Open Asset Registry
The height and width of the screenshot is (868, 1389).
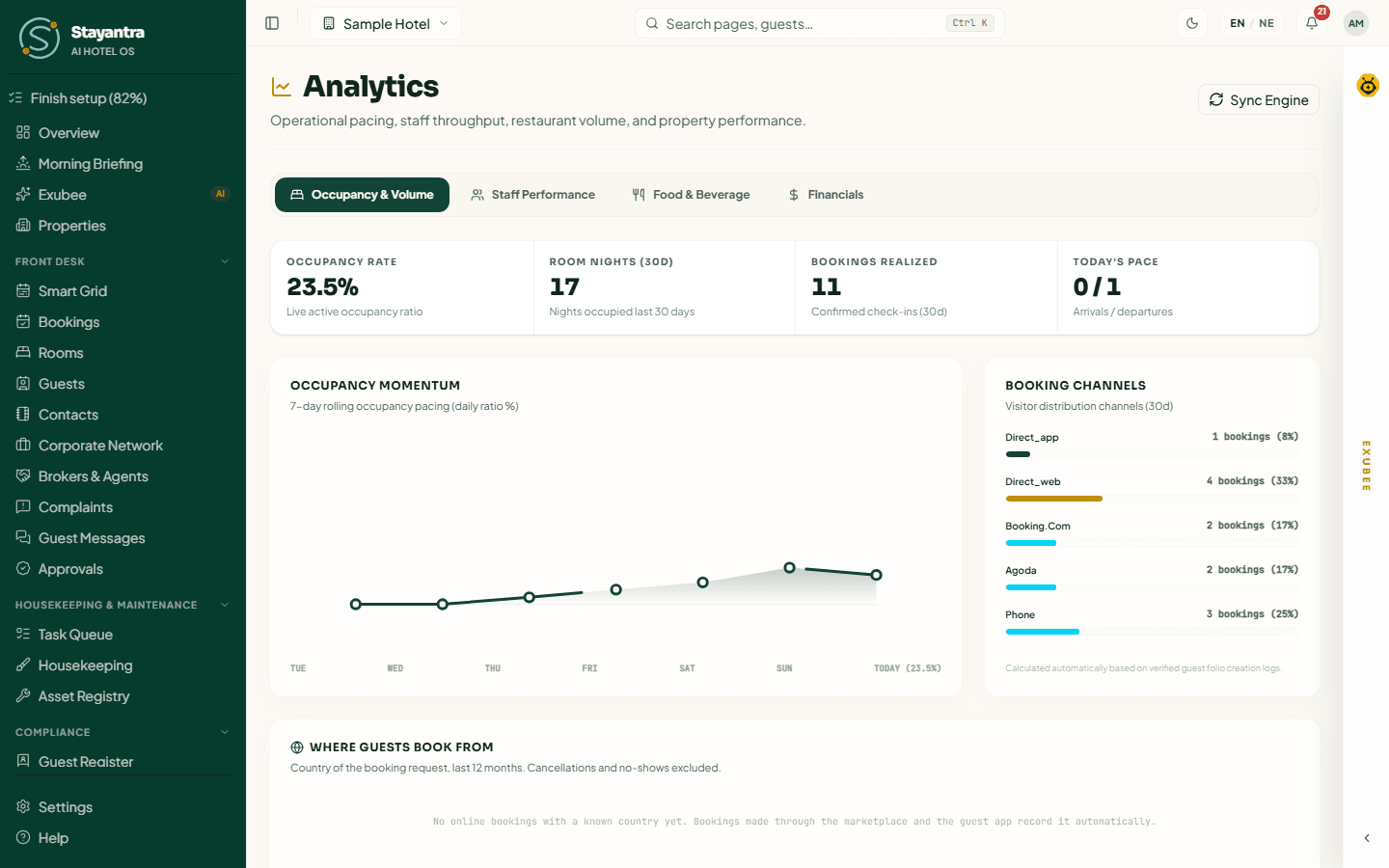pyautogui.click(x=123, y=696)
